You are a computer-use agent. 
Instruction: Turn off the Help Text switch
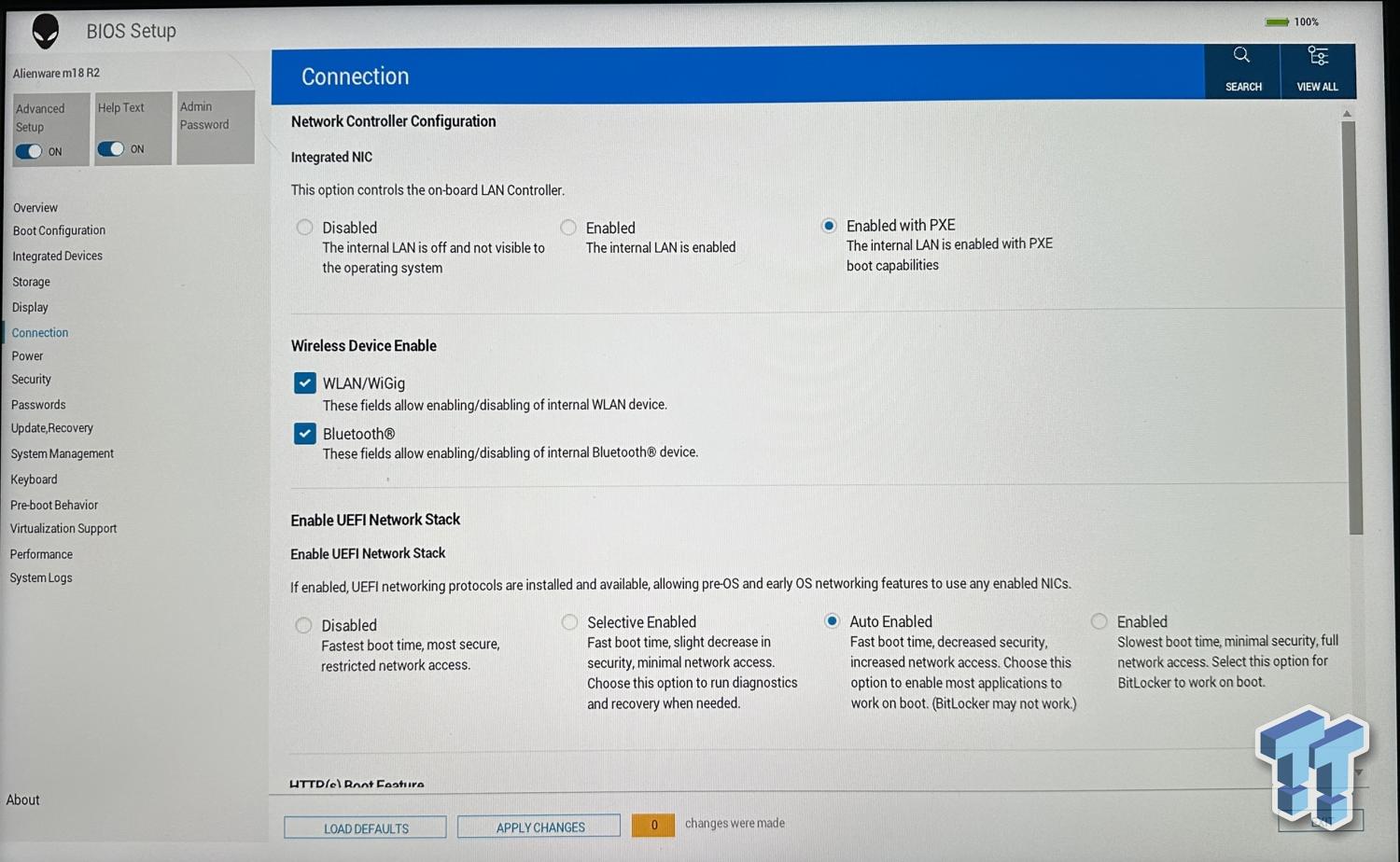click(110, 149)
